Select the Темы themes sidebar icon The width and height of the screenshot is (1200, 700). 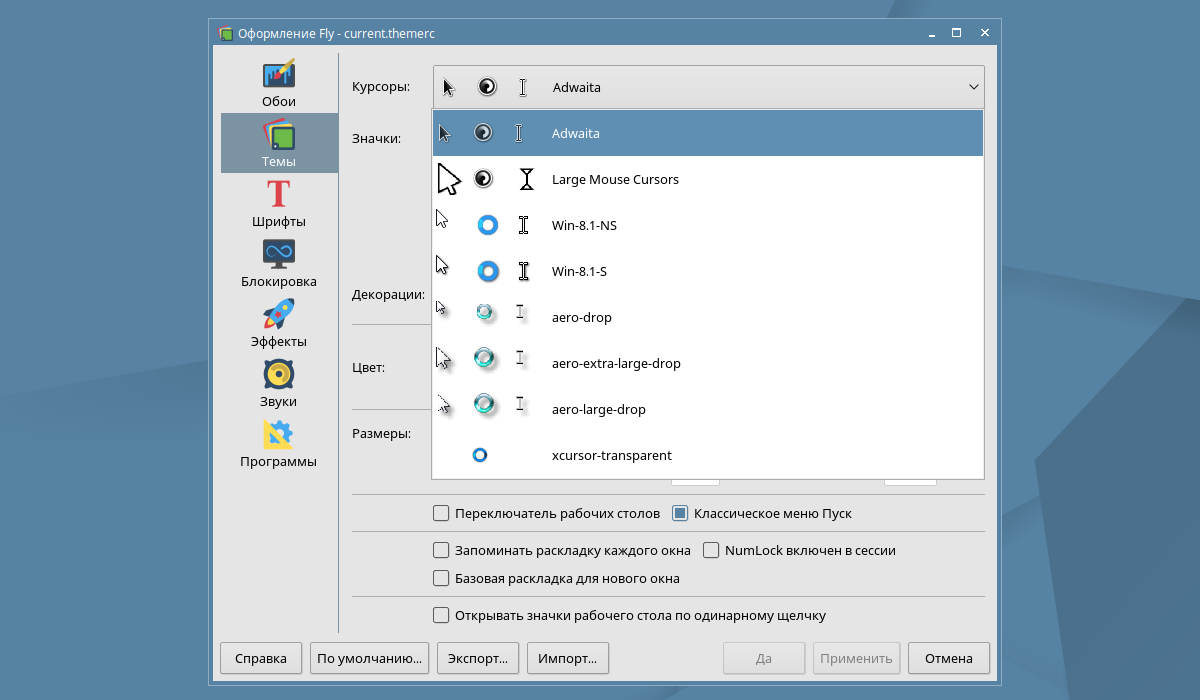(x=279, y=135)
